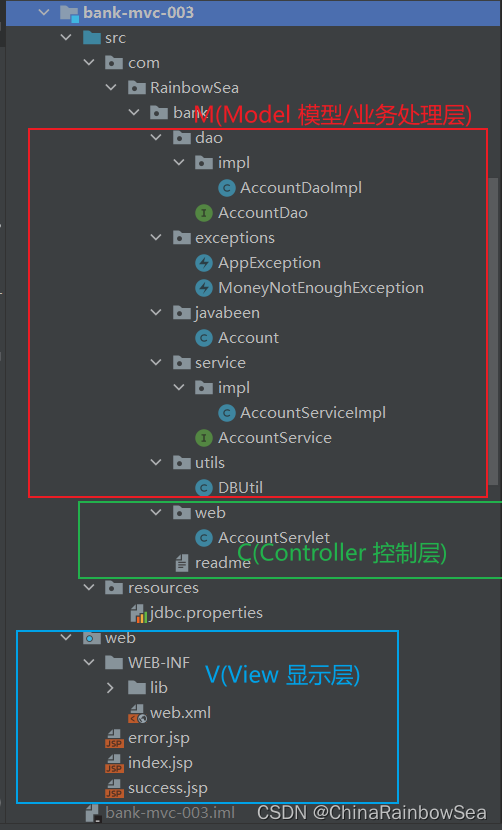Open the success.jsp file
This screenshot has height=830, width=502.
pos(157,788)
